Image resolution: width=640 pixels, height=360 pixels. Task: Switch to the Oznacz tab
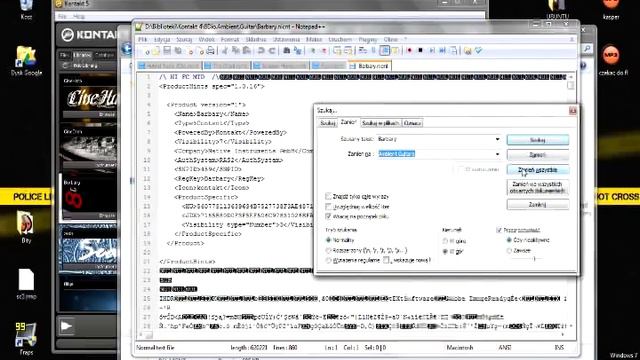412,123
